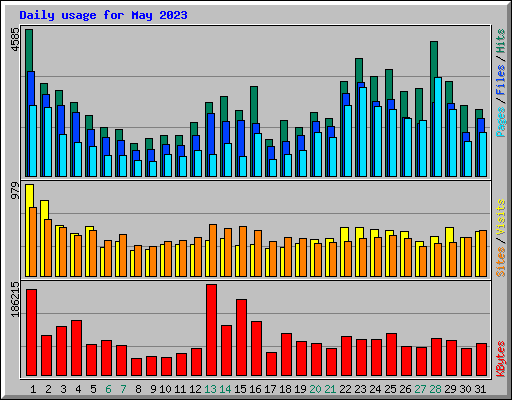Click the green day label 27
This screenshot has width=512, height=400.
(420, 389)
